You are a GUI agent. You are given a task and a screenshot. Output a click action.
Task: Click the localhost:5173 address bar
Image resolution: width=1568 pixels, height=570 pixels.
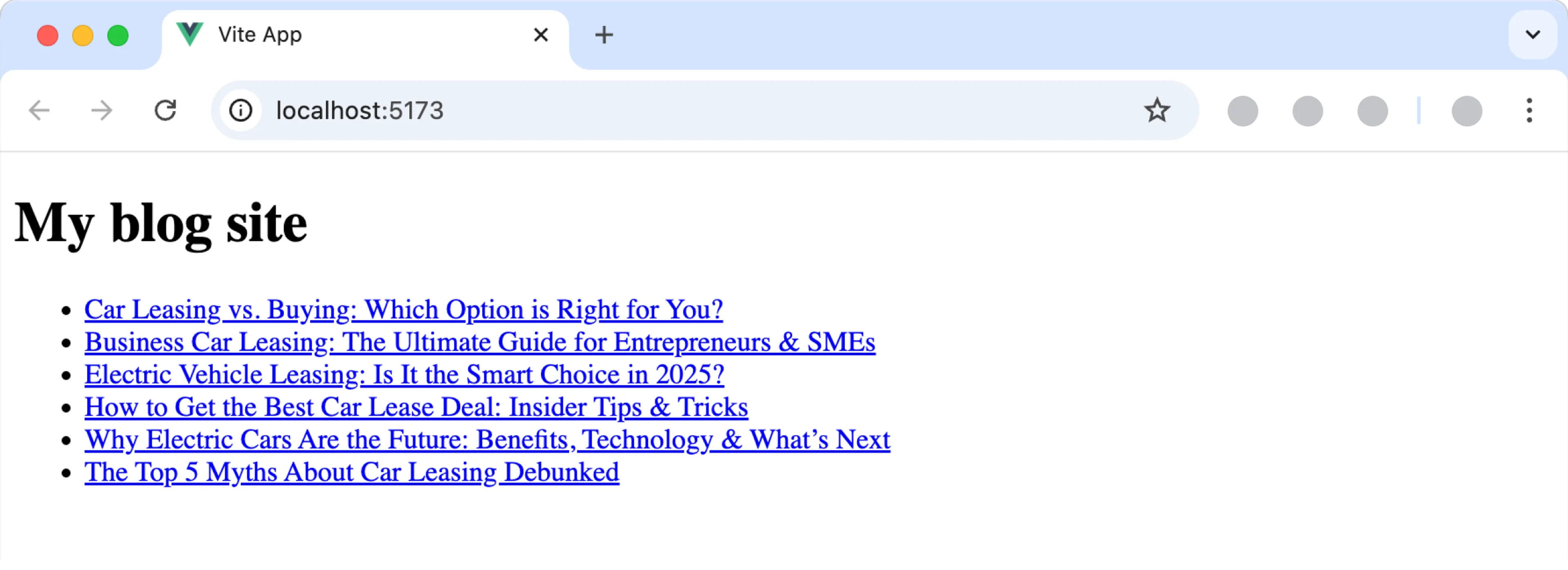670,110
